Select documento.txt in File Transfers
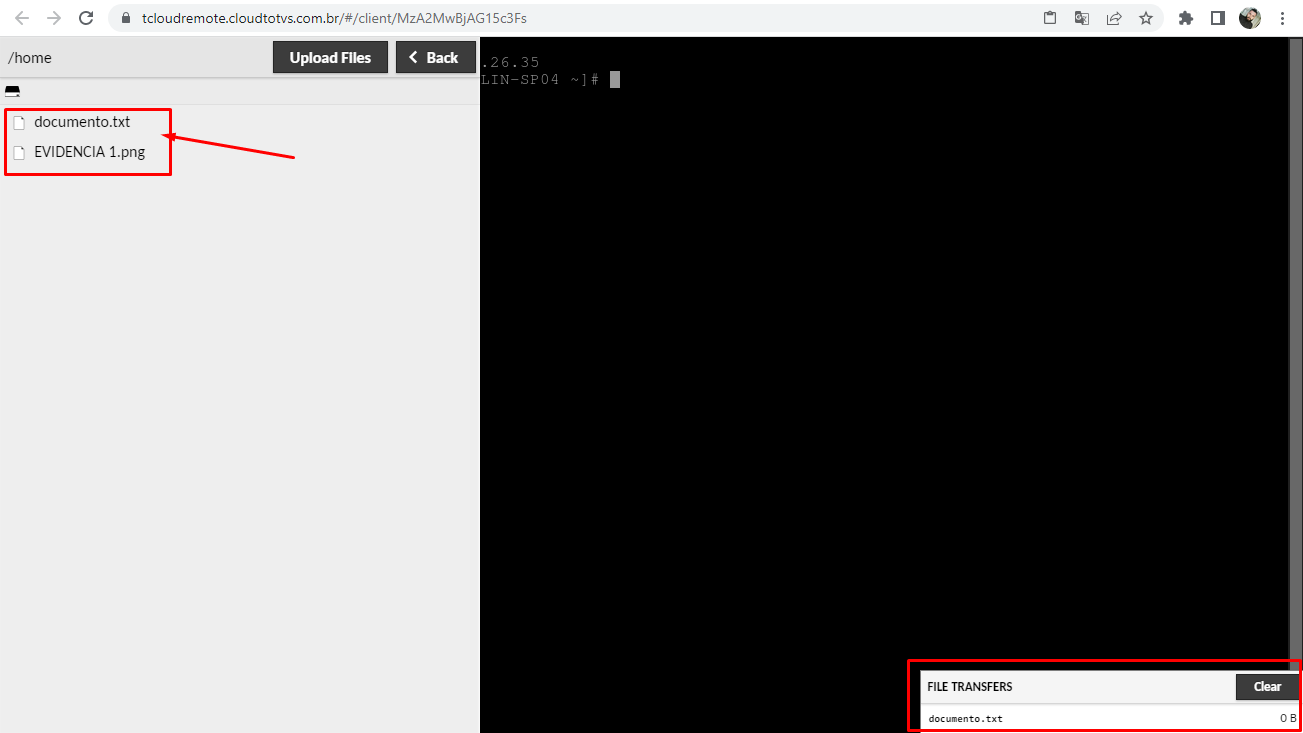 (x=965, y=718)
